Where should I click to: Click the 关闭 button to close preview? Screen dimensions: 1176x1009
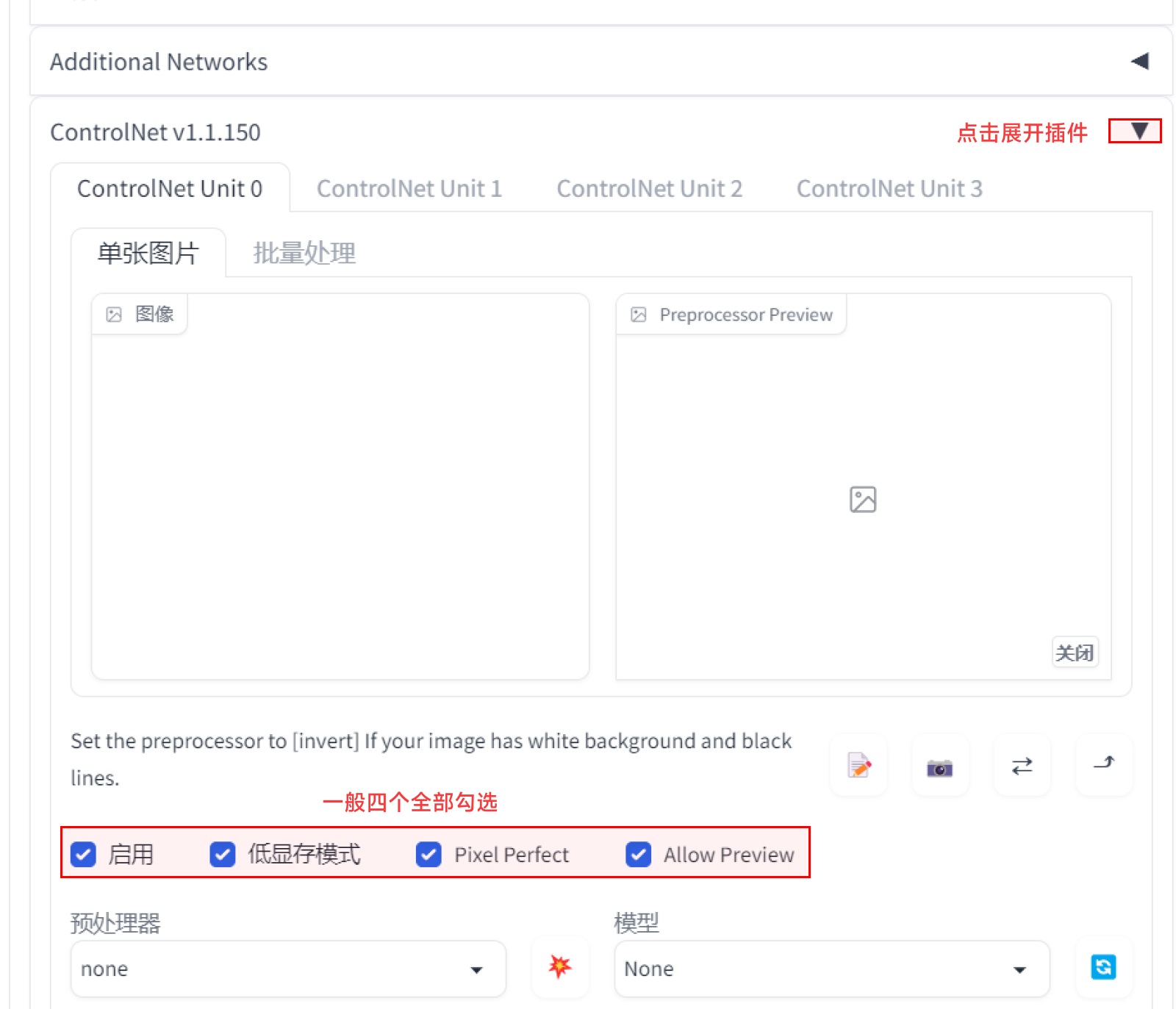coord(1075,653)
